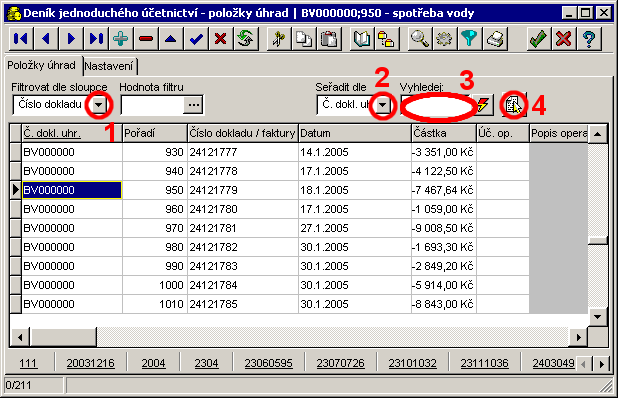Open the magnifier search icon in the toolbar
The image size is (618, 398).
[419, 39]
